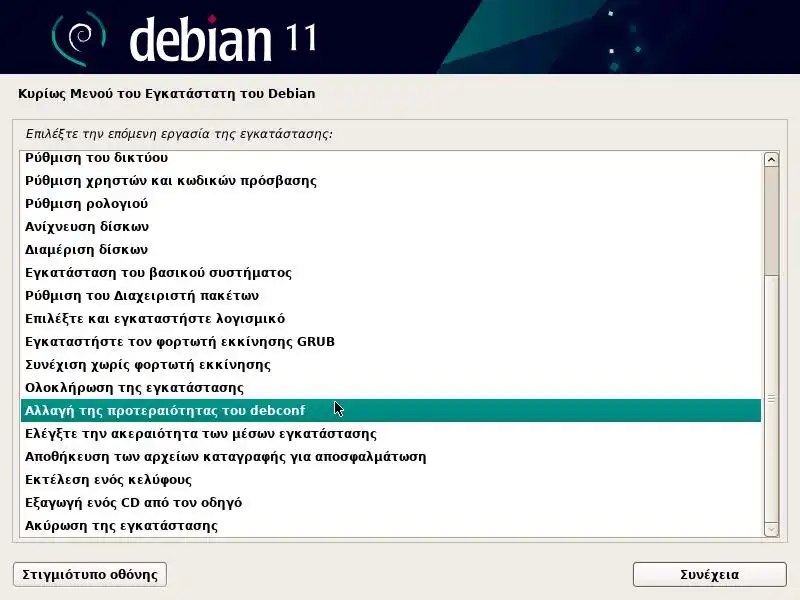Screen dimensions: 800x600
Task: Click highlighted 'Αλλαγή της προτεραιότητας του debconf'
Action: [391, 410]
